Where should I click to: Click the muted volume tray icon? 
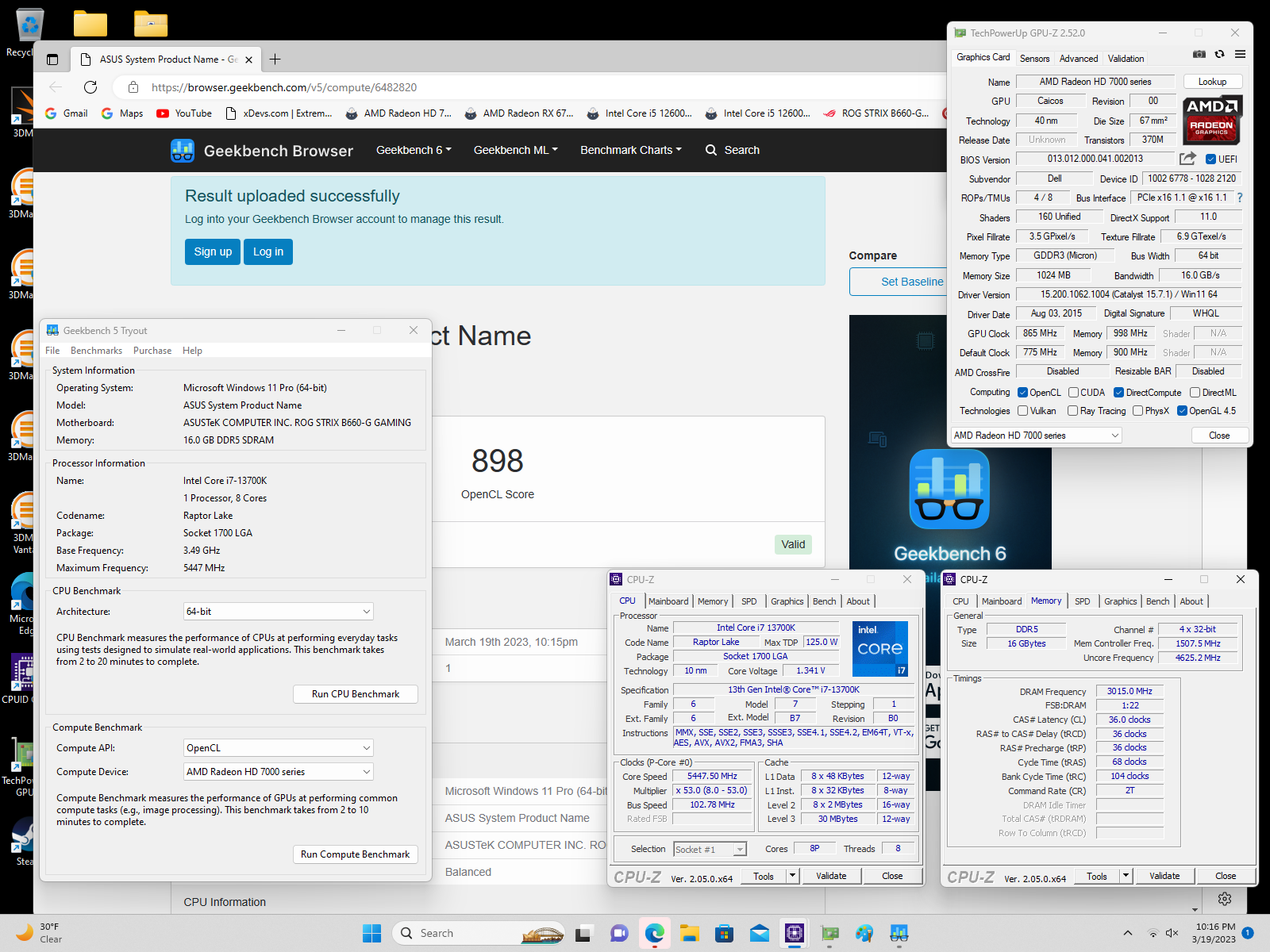[1172, 933]
